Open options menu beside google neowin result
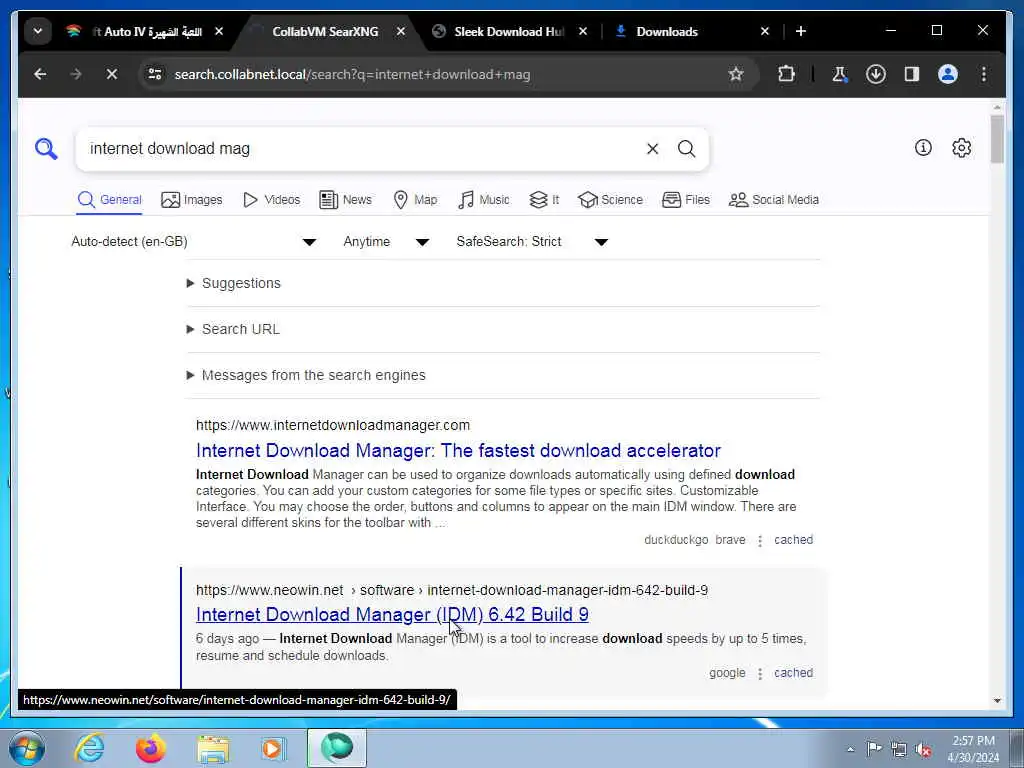Image resolution: width=1024 pixels, height=768 pixels. [x=760, y=673]
